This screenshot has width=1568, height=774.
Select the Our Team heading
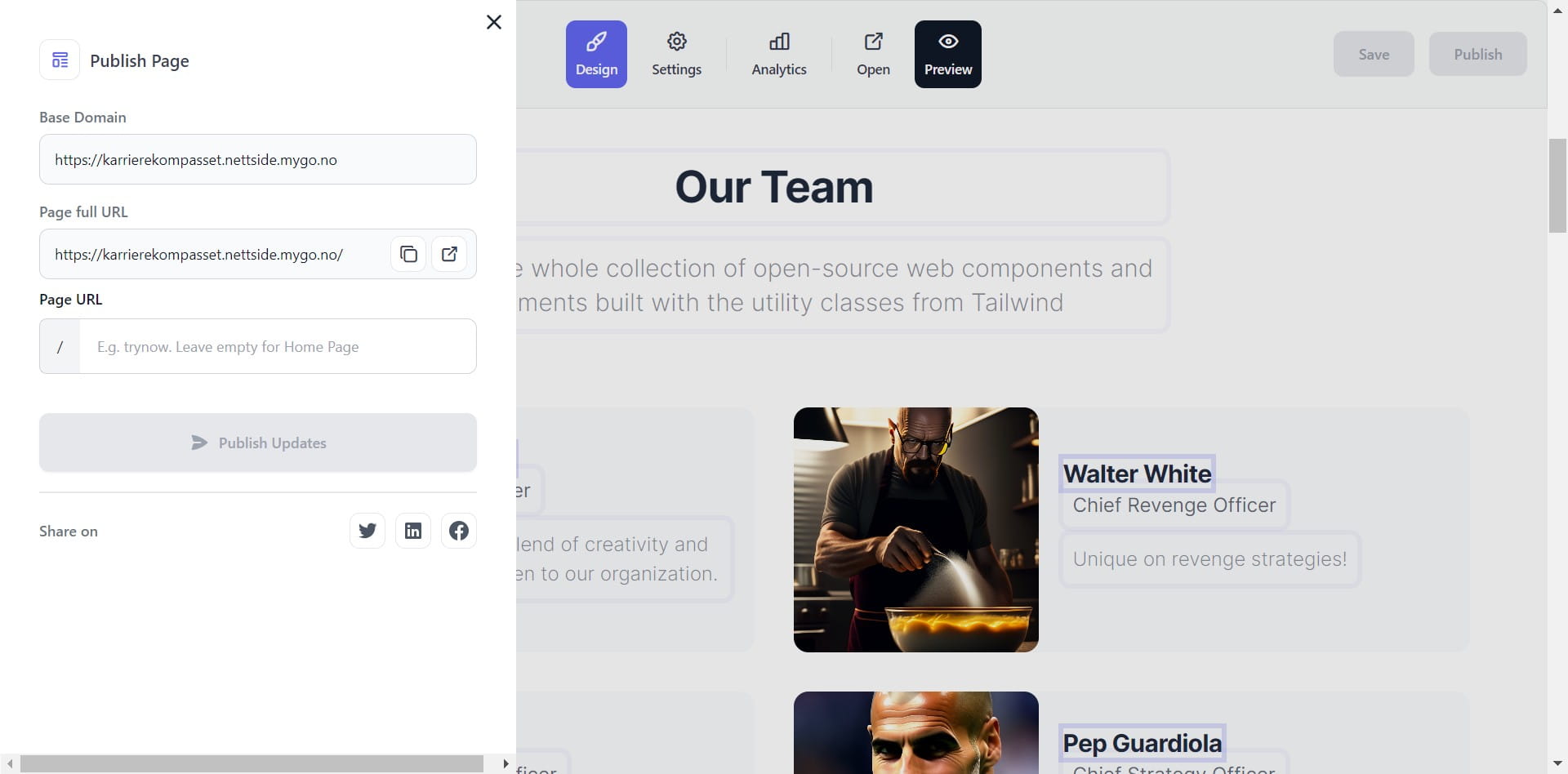pyautogui.click(x=774, y=187)
